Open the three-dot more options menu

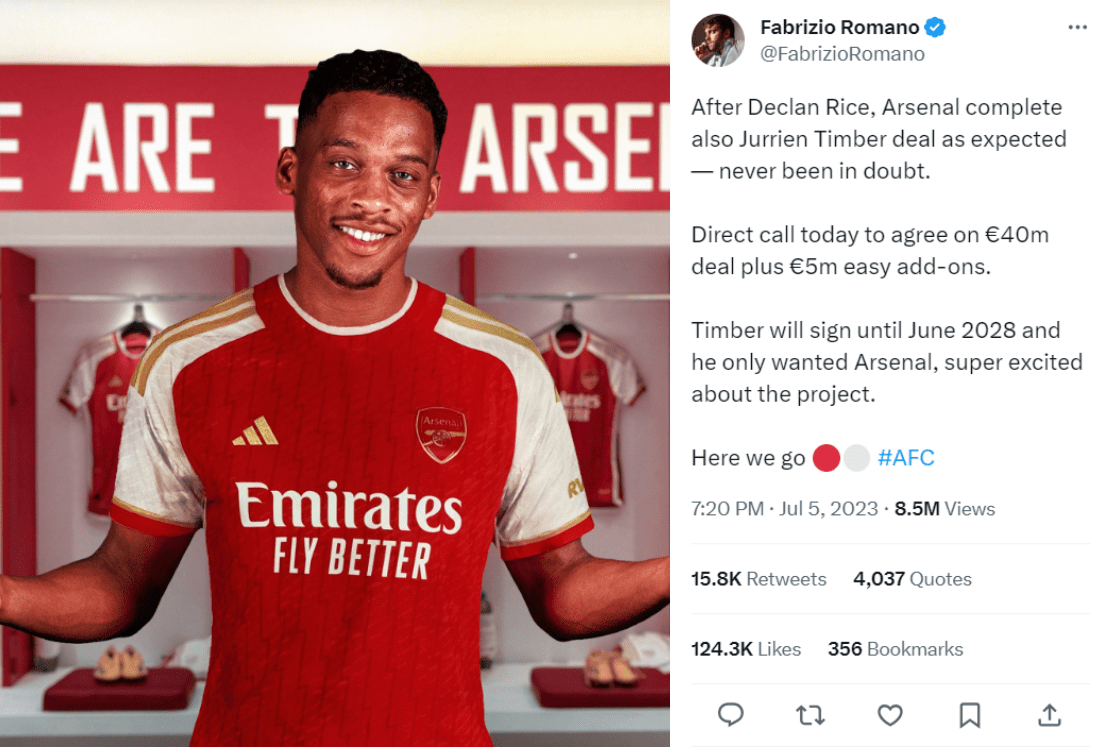(1077, 27)
